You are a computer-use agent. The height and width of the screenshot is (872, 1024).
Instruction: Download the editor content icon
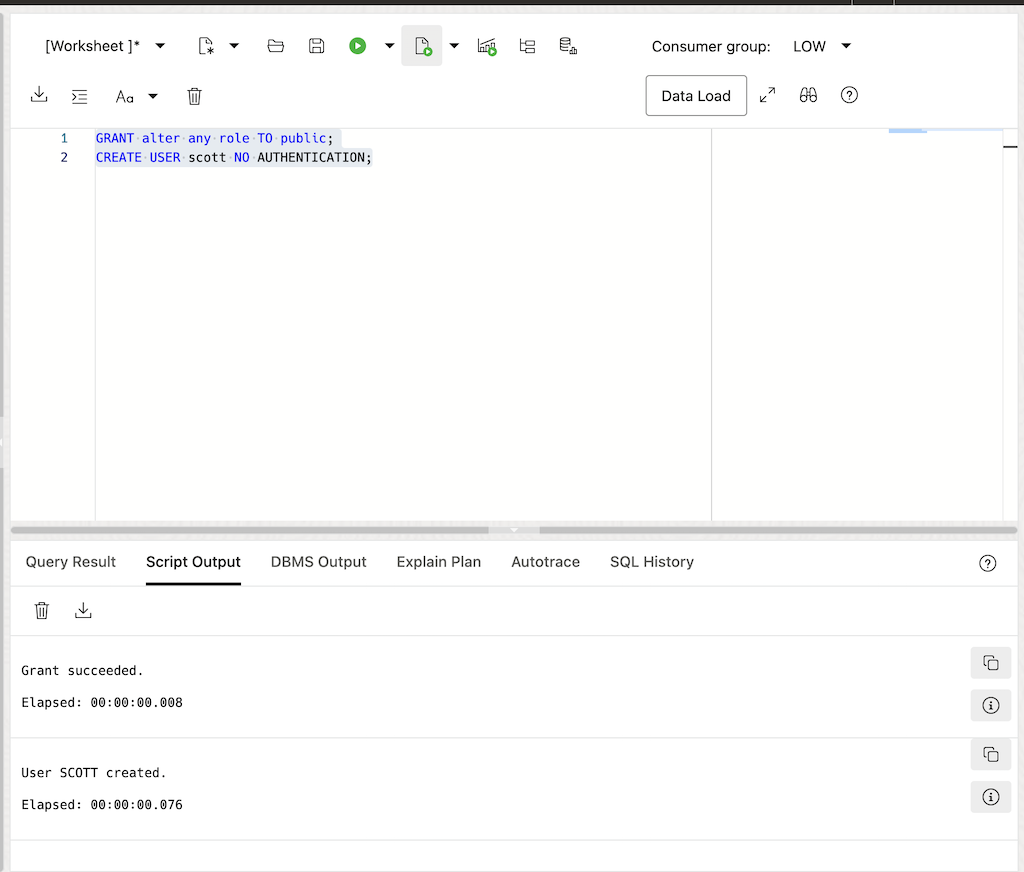39,95
